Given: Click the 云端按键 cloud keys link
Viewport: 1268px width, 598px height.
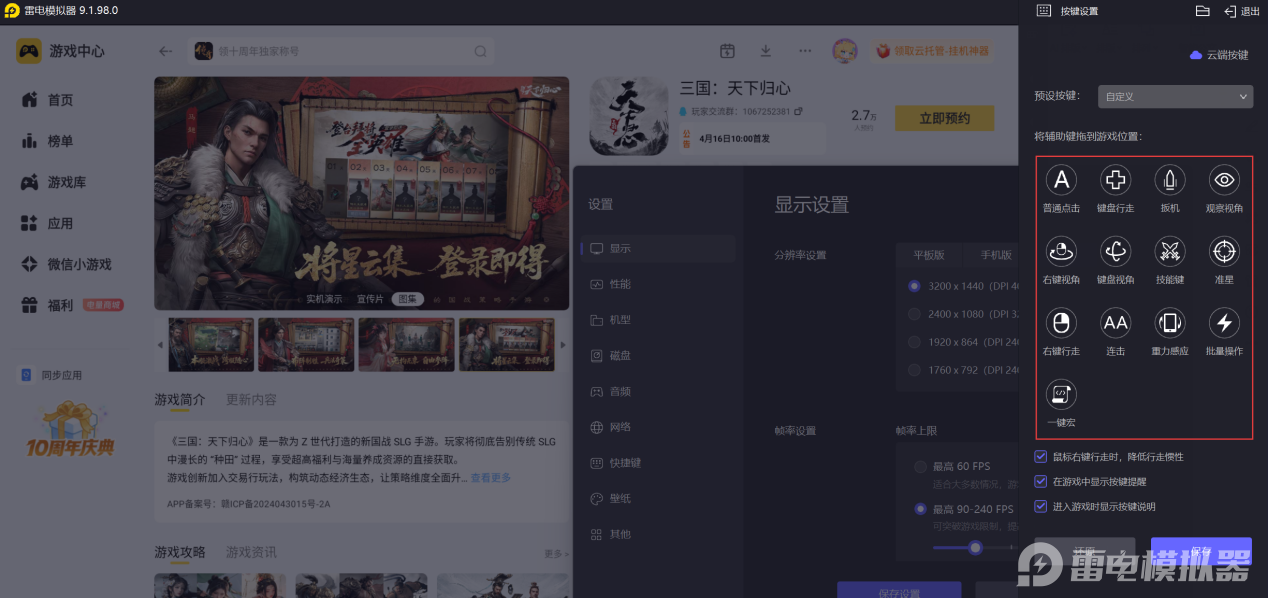Looking at the screenshot, I should click(1219, 55).
